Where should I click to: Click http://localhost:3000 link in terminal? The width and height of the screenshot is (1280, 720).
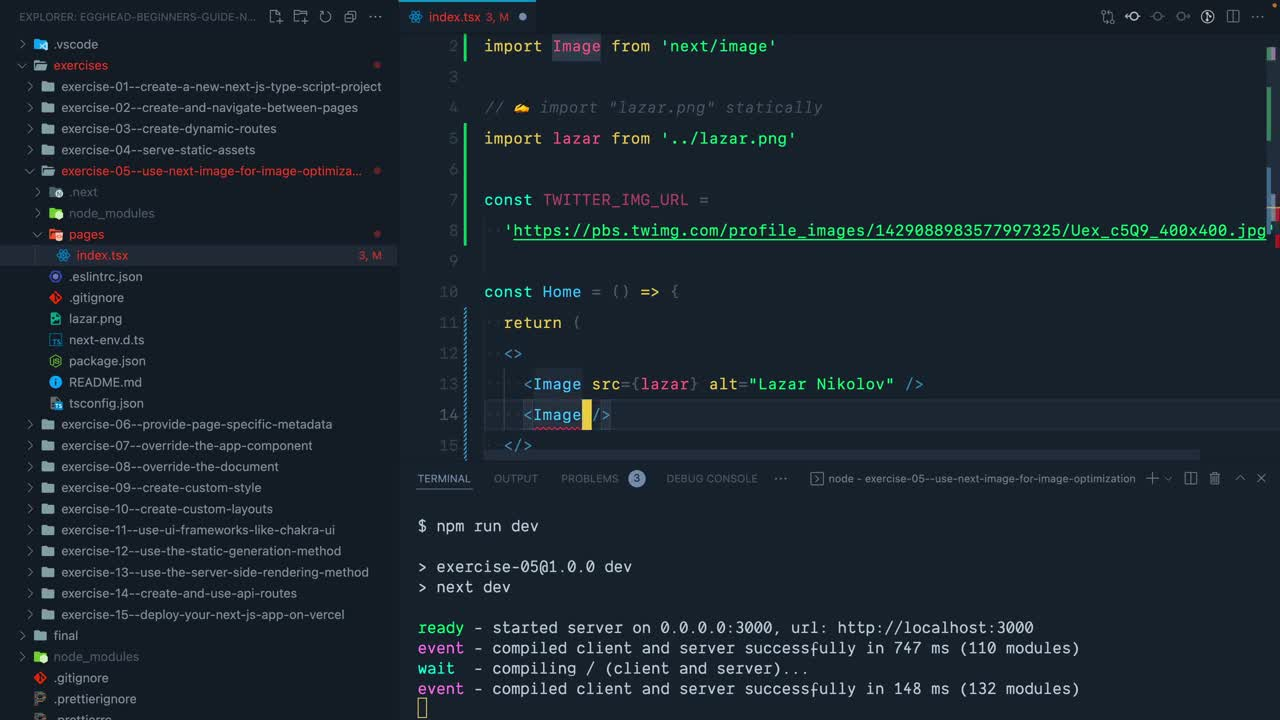click(935, 628)
